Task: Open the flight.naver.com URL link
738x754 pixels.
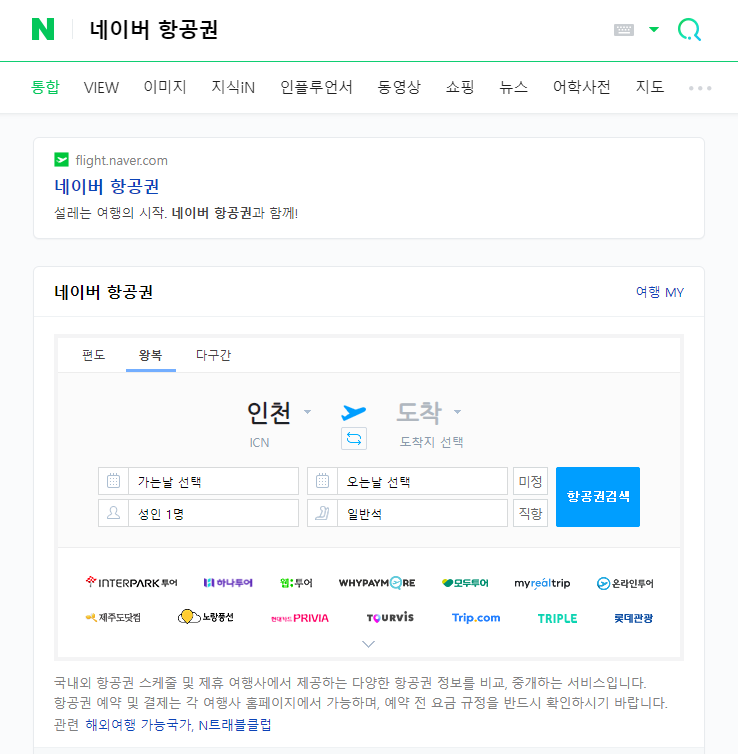Action: (x=122, y=160)
